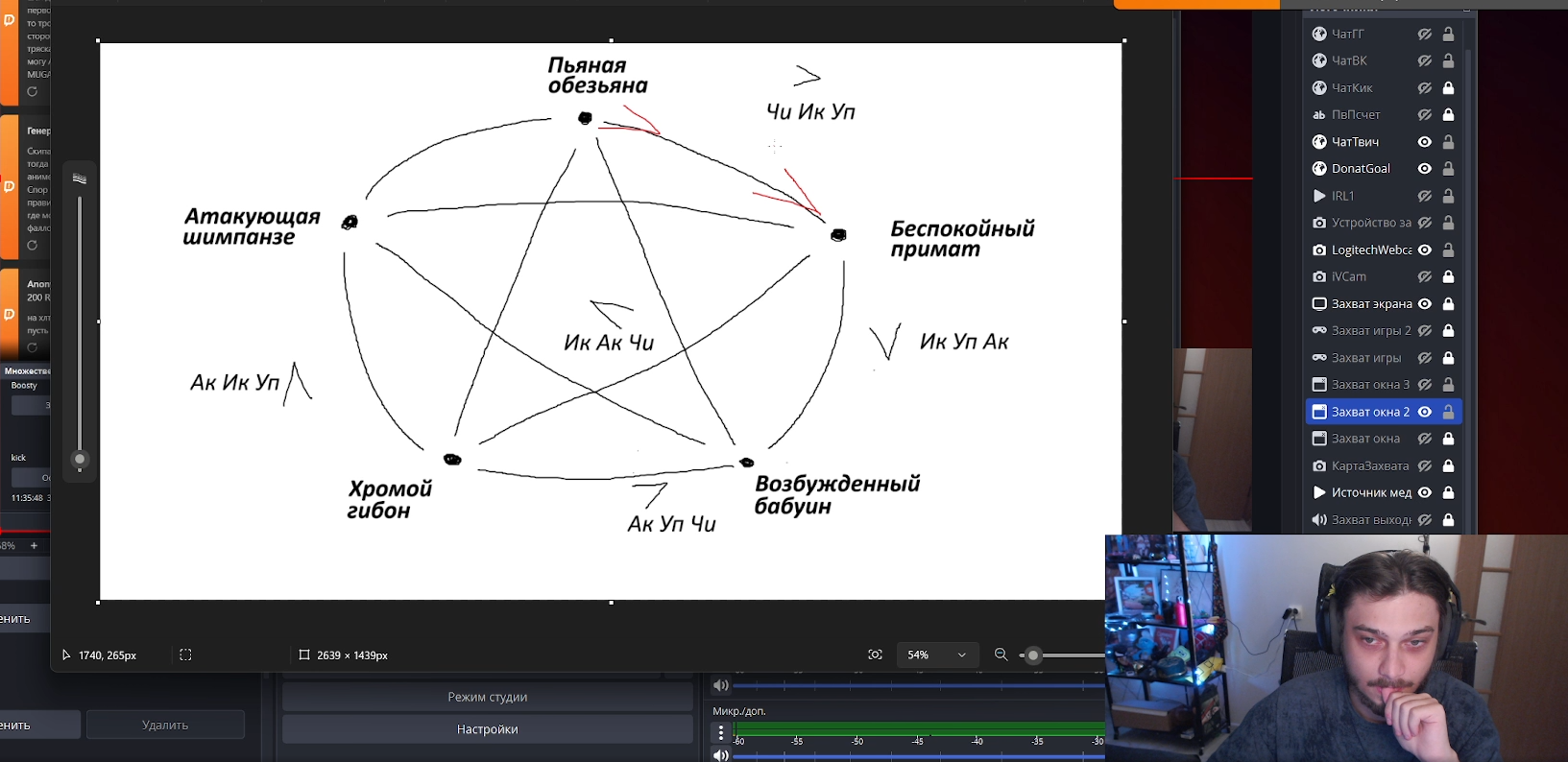Screen dimensions: 1568x762
Task: Click the gamepad icon of Захват игры 2
Action: click(x=1319, y=330)
